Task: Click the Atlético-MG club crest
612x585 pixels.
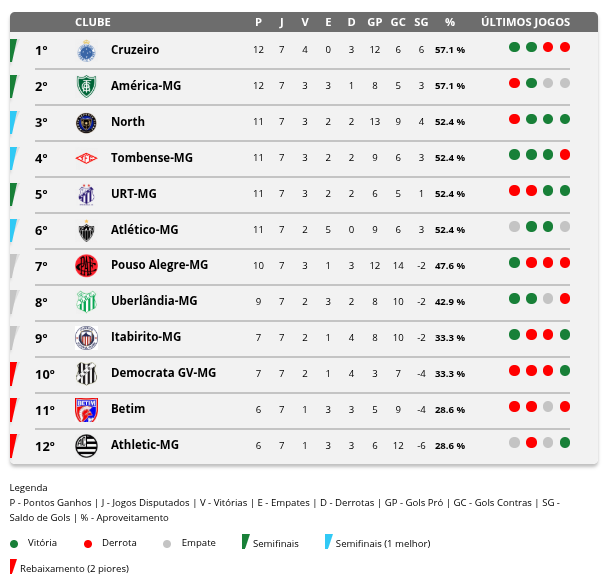Action: coord(86,230)
